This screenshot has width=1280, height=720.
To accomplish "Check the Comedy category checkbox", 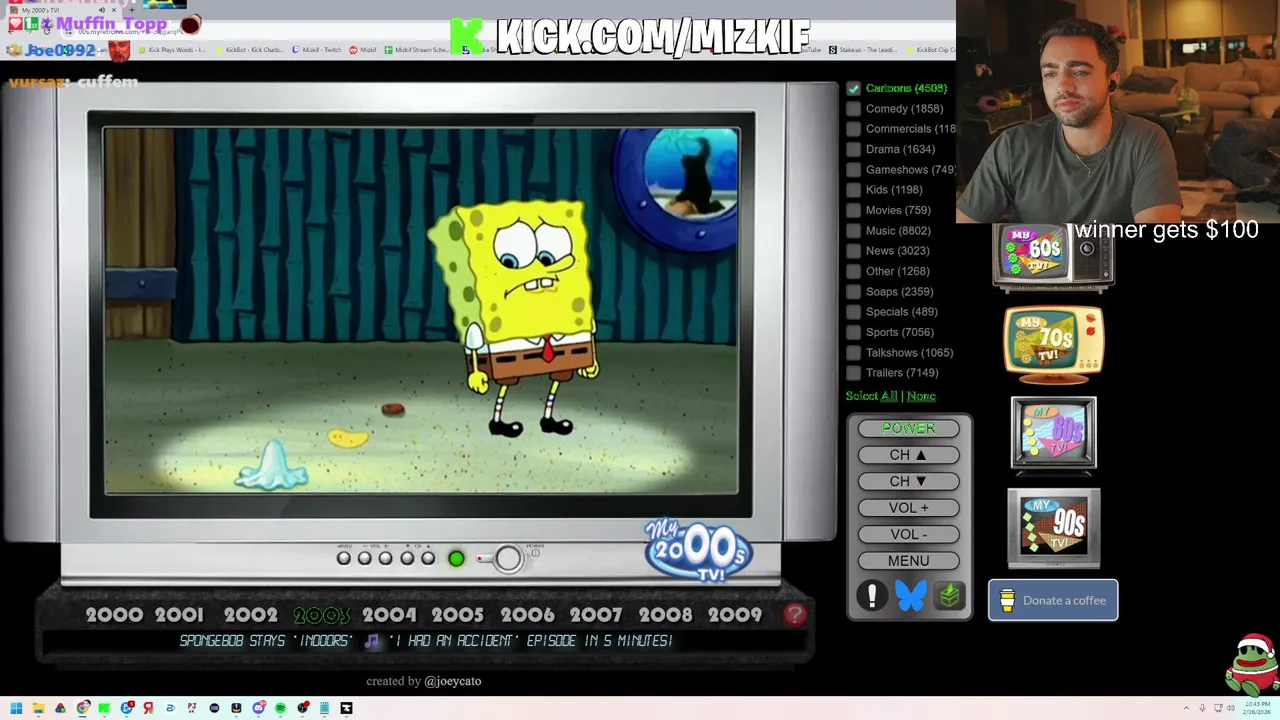I will 853,108.
